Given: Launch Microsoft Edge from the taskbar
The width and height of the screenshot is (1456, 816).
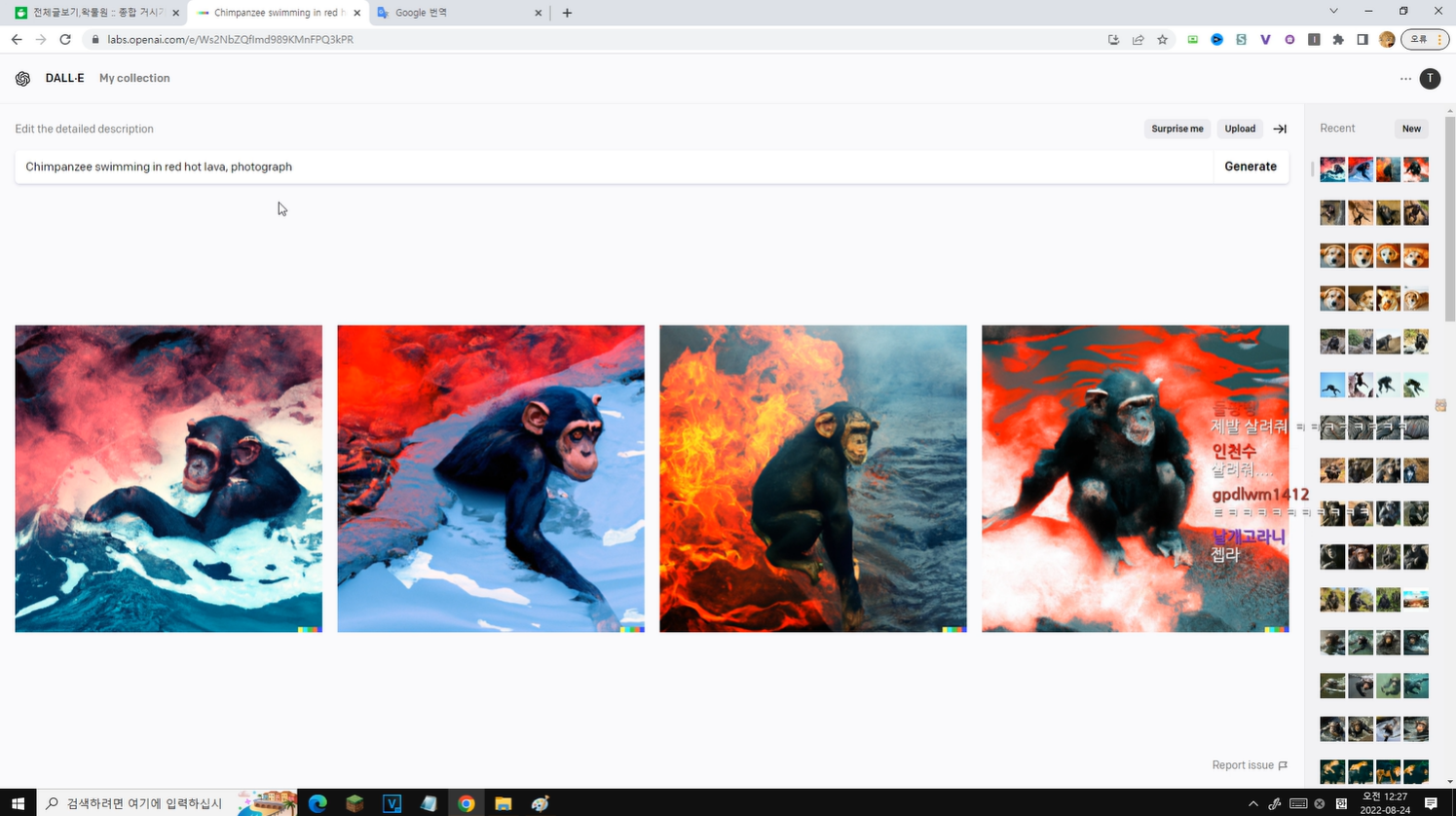Looking at the screenshot, I should (317, 803).
